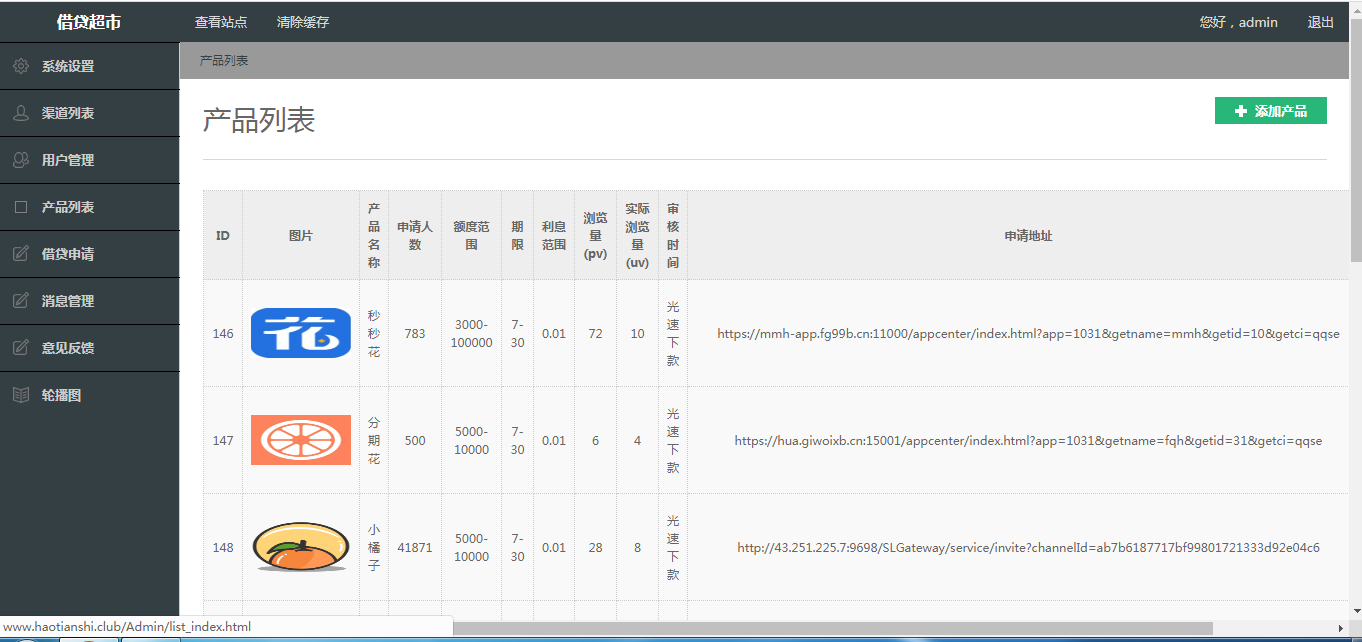Click product name 分期花
Image resolution: width=1362 pixels, height=642 pixels.
coord(374,441)
